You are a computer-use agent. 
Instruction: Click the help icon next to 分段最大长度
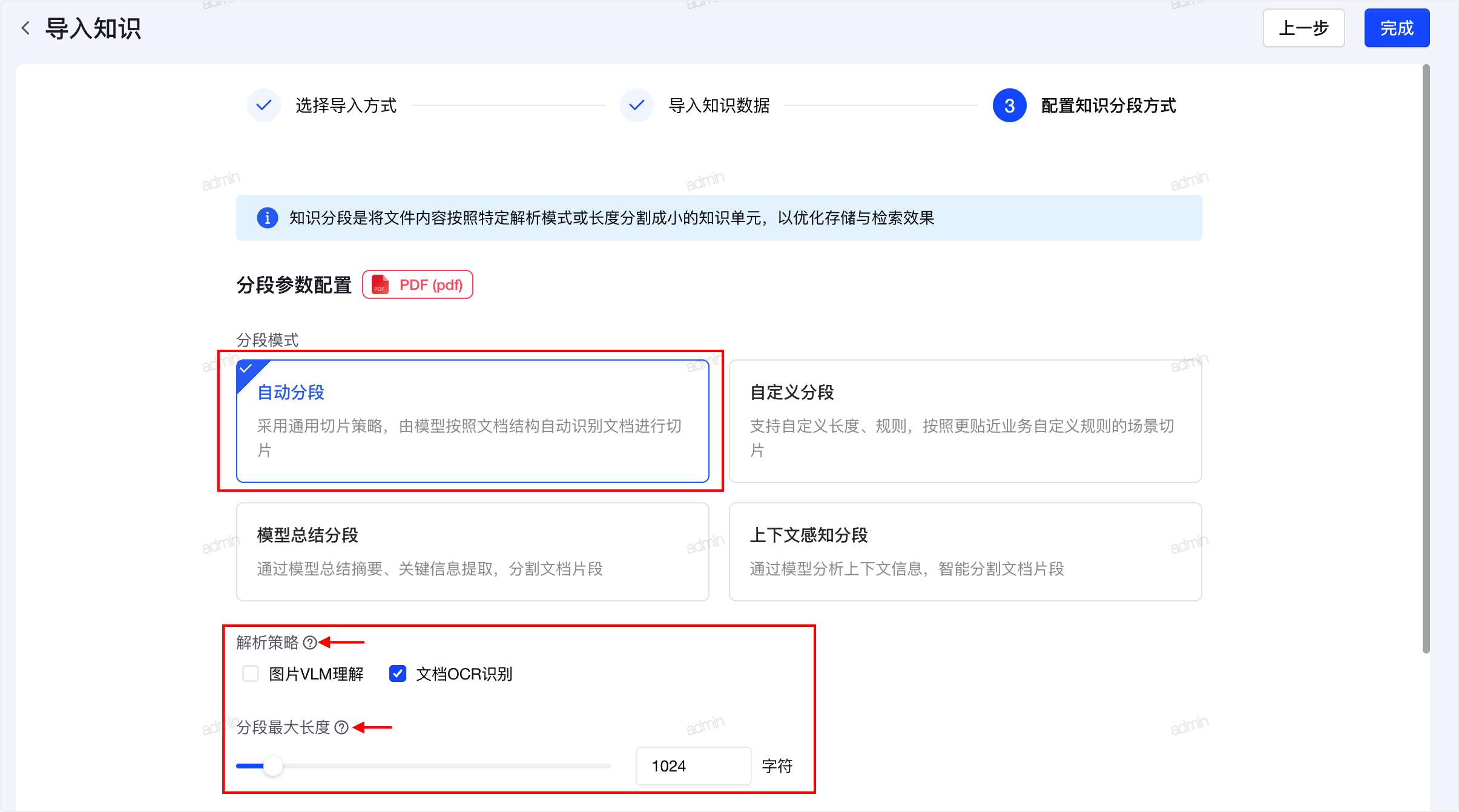coord(341,727)
